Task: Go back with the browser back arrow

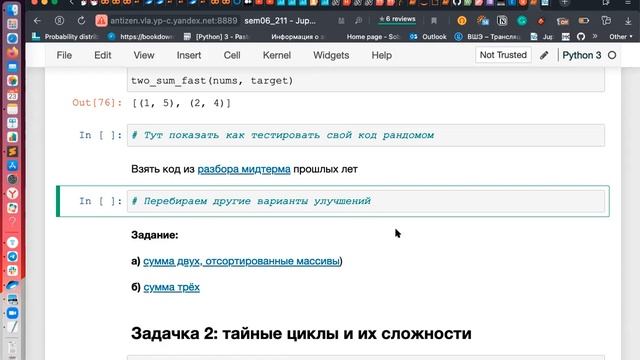Action: [x=38, y=21]
